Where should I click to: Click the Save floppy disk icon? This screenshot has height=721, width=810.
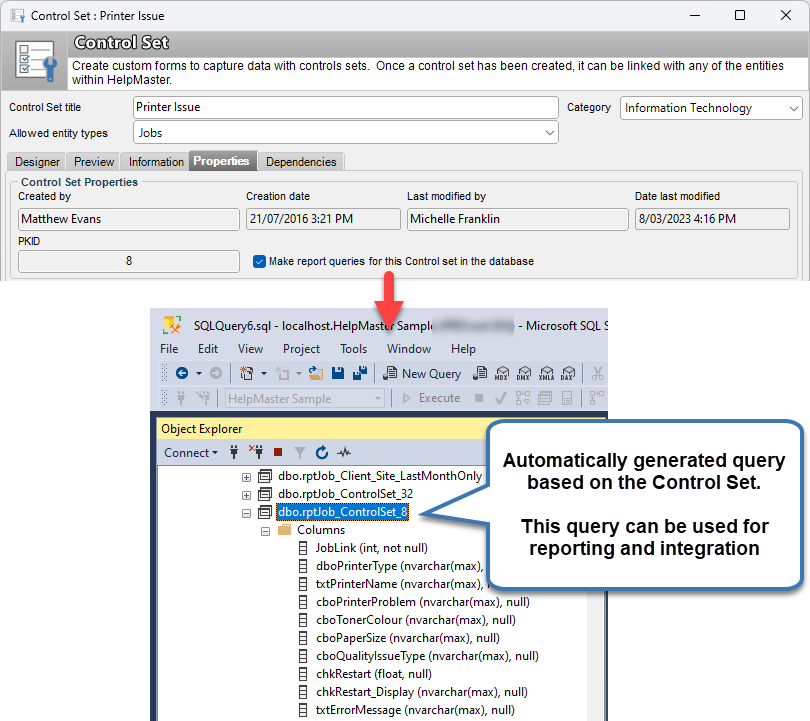click(338, 373)
